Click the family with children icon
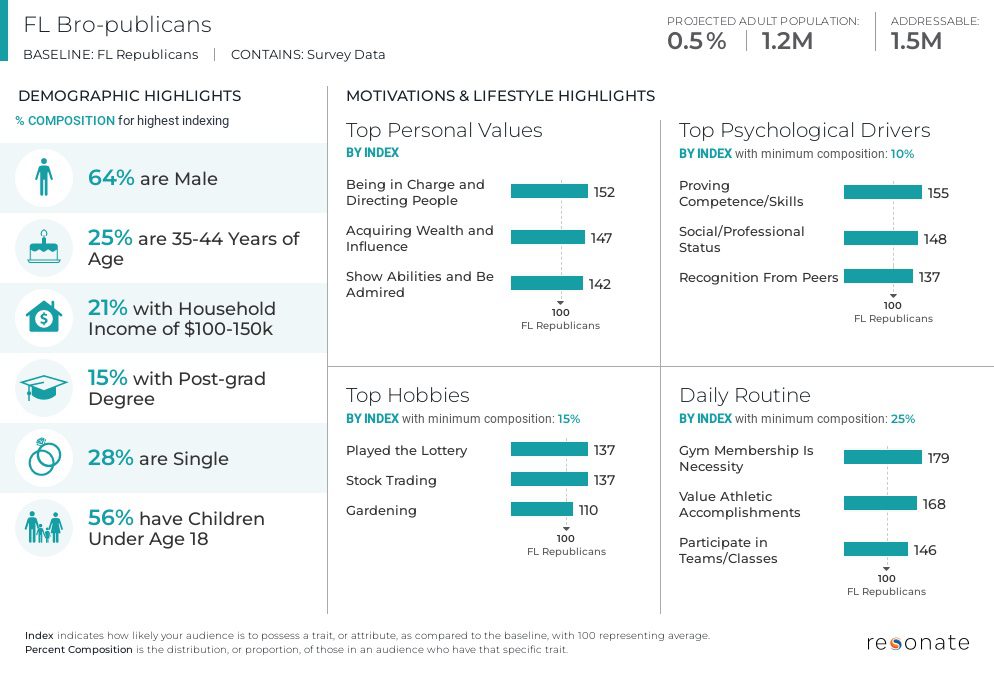 (x=44, y=527)
